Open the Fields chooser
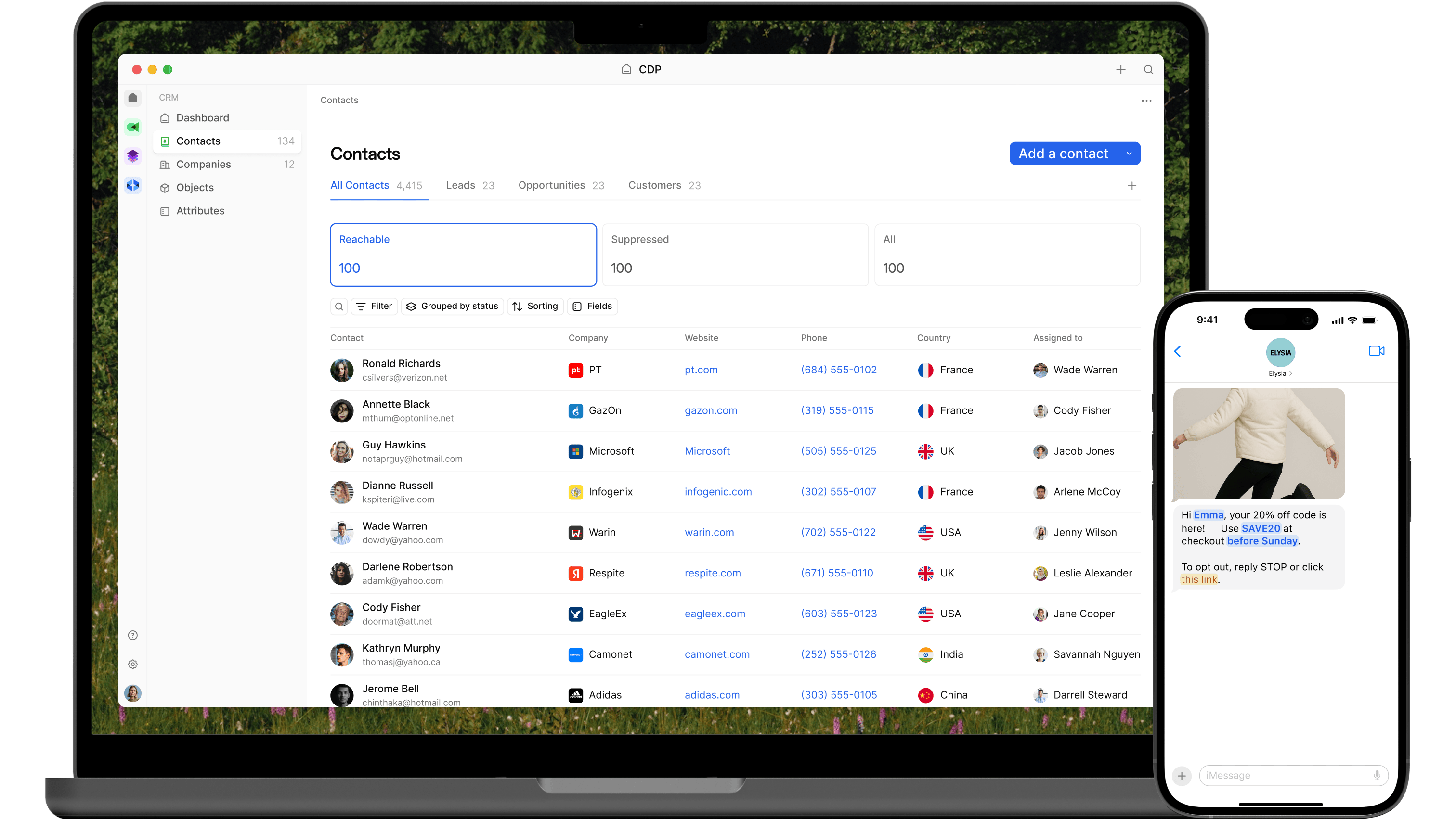The height and width of the screenshot is (819, 1456). 592,306
